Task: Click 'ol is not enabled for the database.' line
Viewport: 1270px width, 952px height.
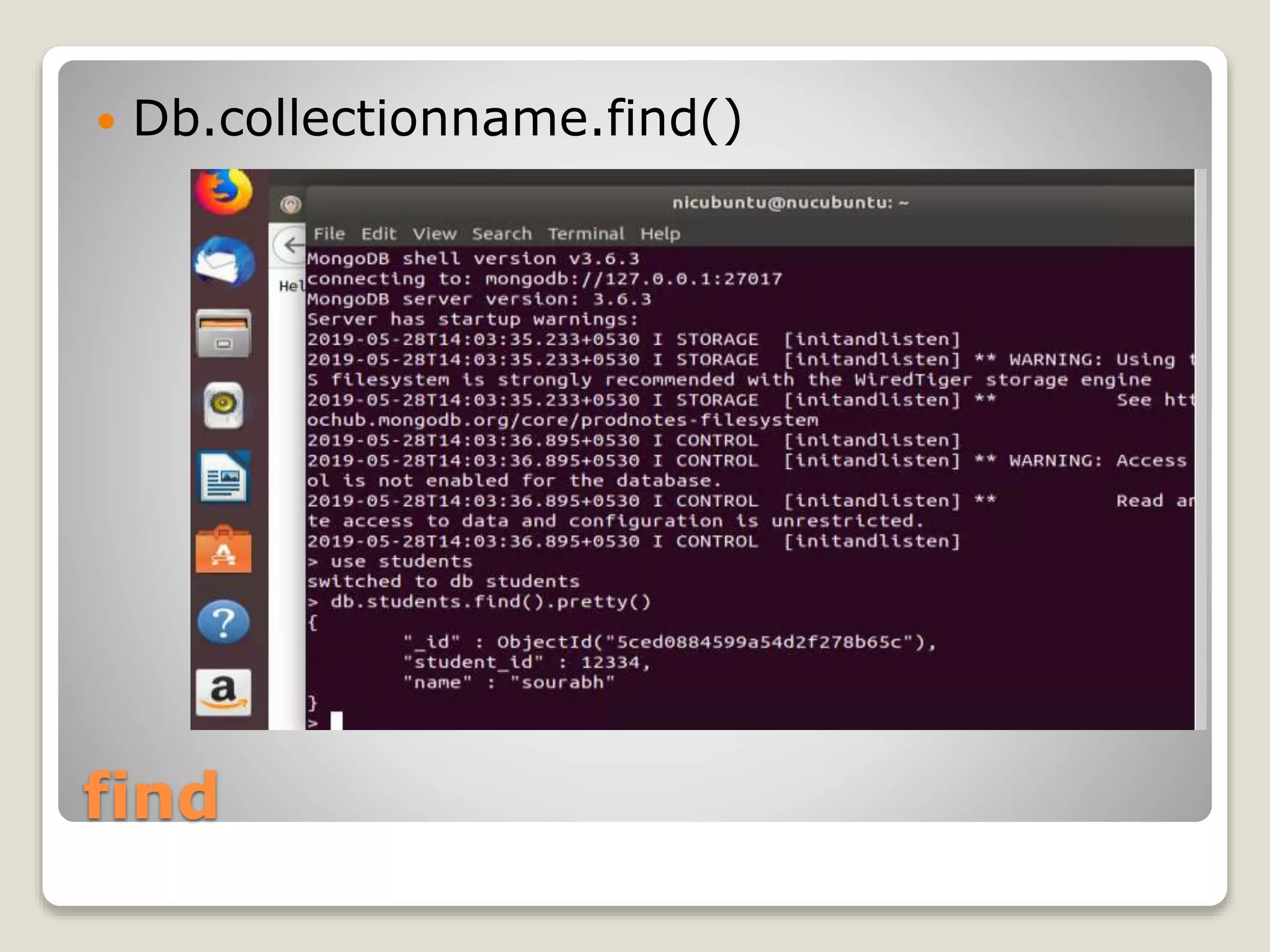Action: coord(514,481)
